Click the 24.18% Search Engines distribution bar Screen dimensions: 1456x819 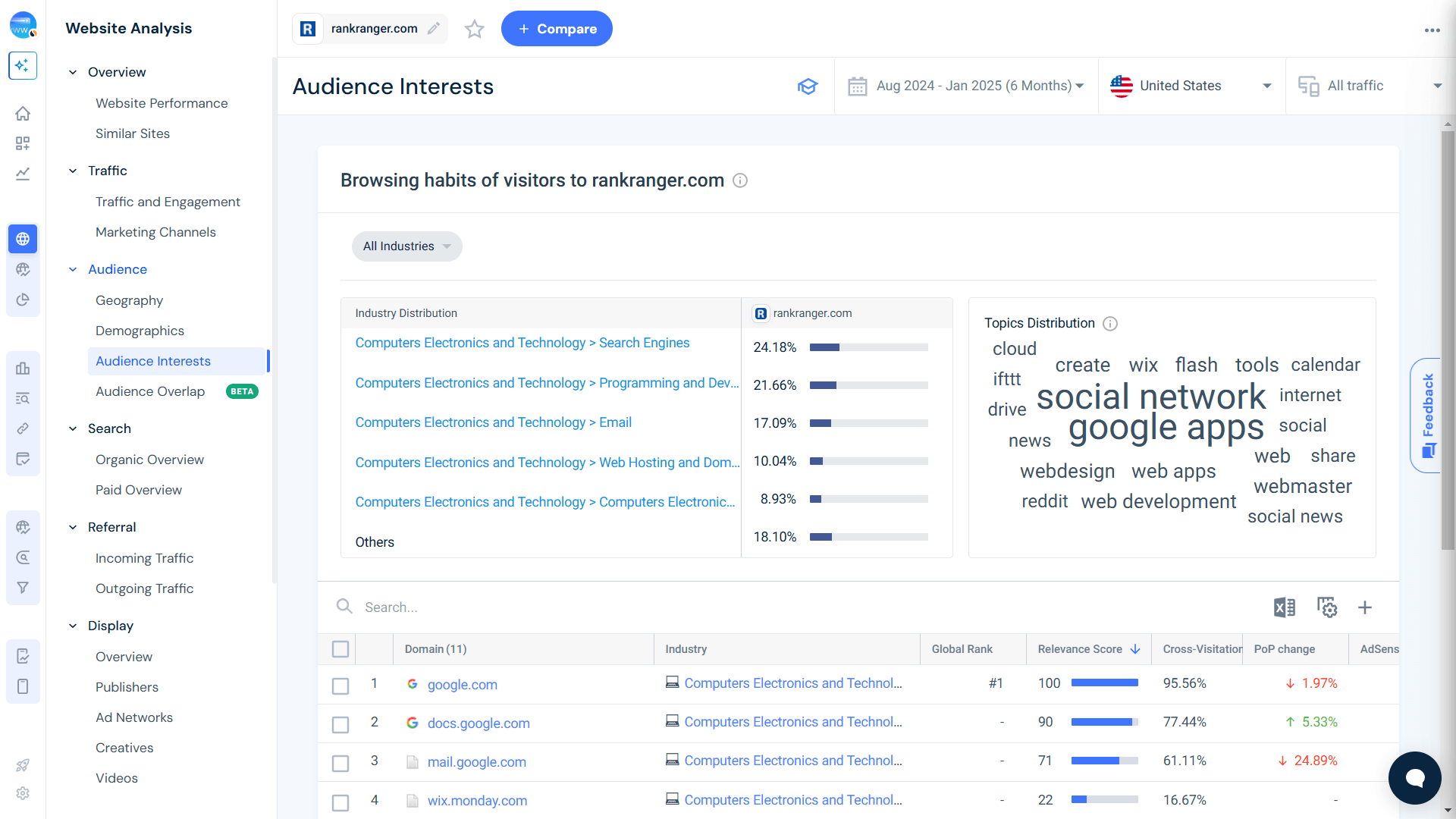pos(869,347)
